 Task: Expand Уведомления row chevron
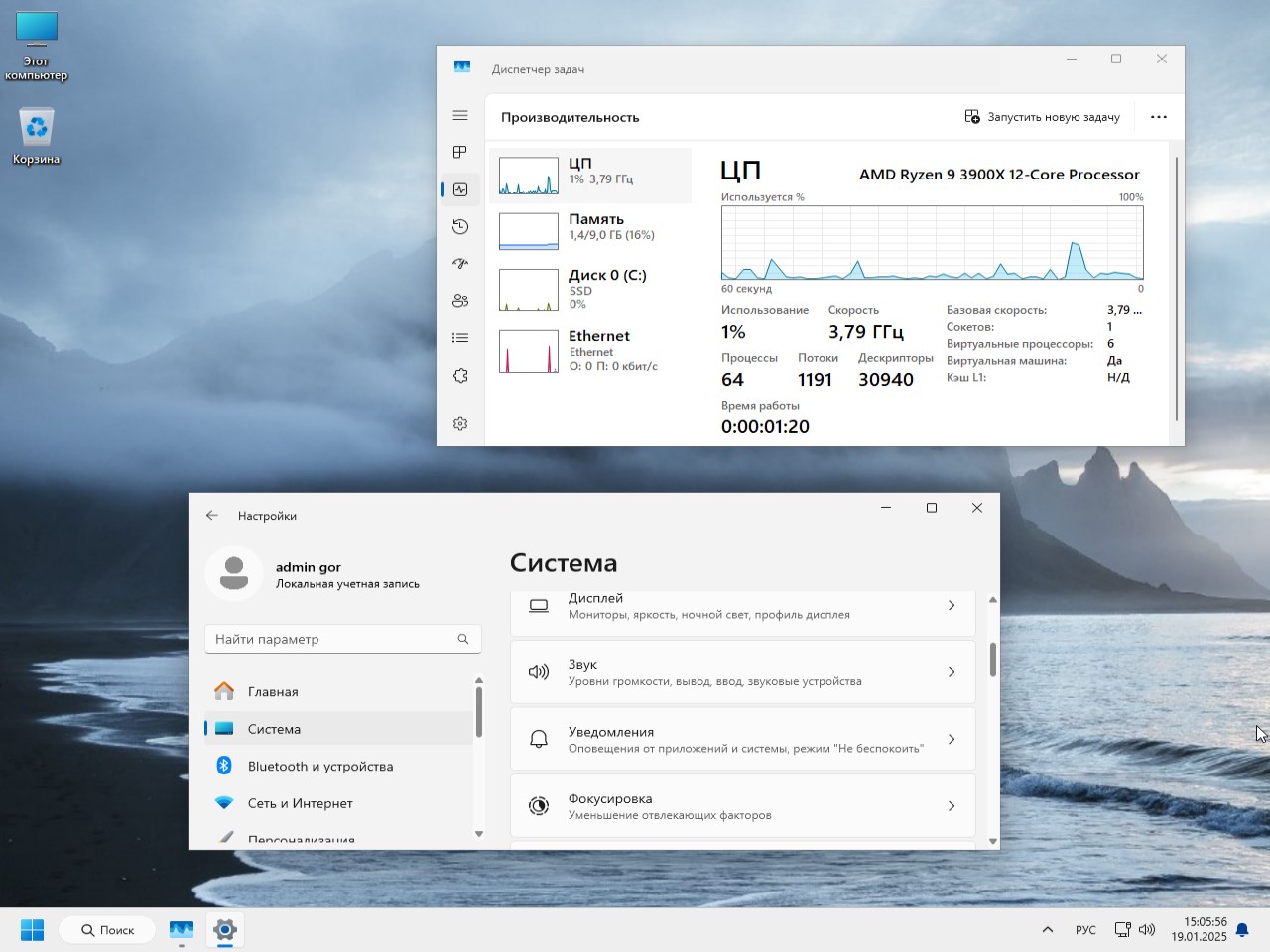click(952, 739)
